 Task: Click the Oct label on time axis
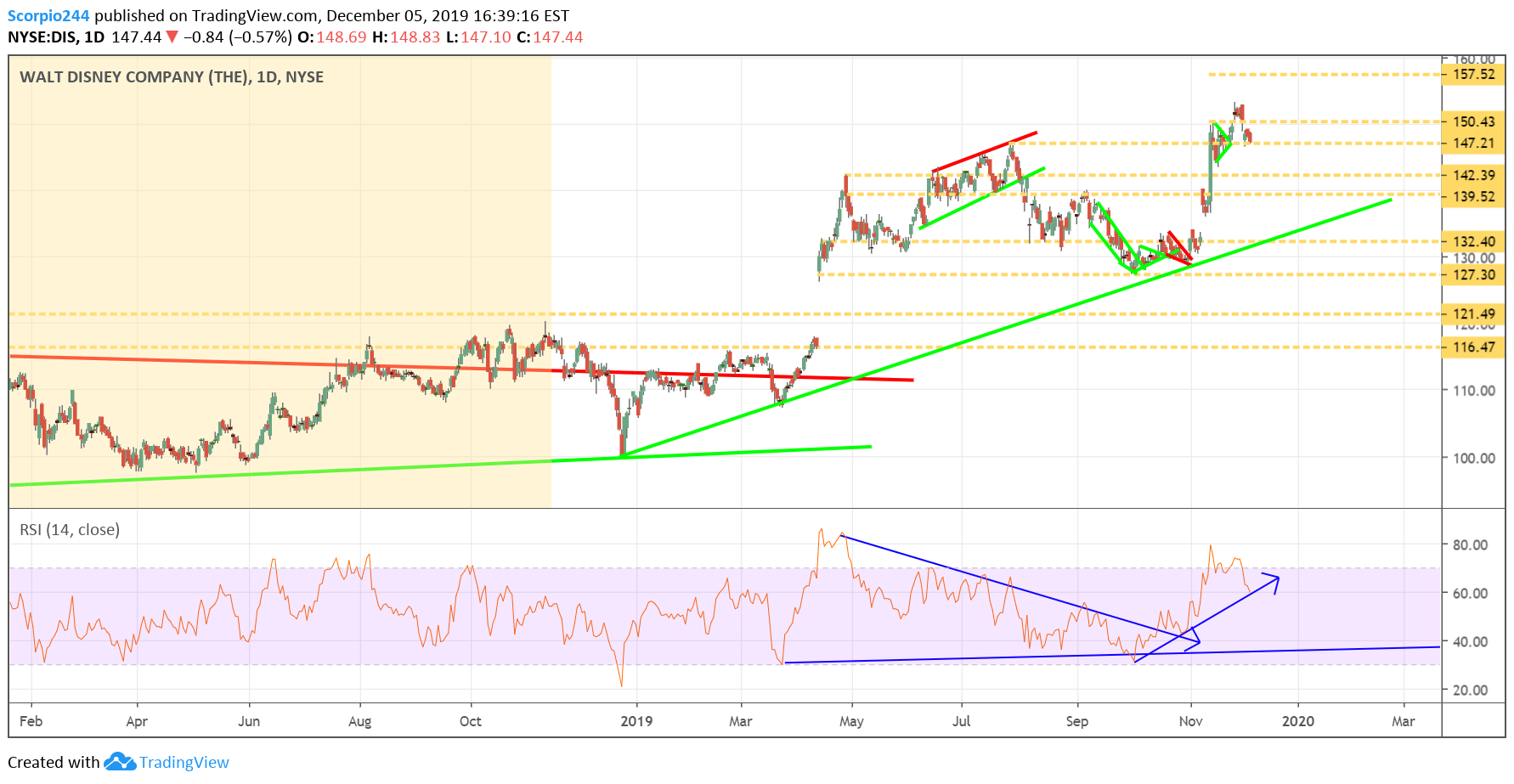[470, 721]
